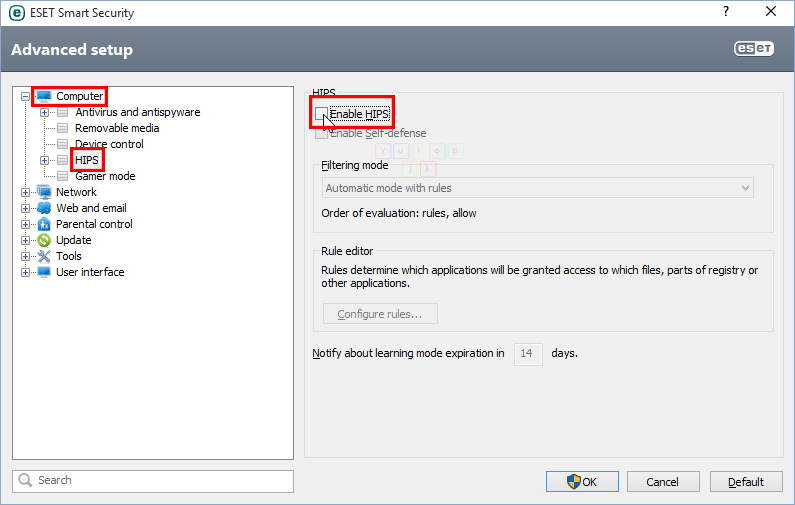Click the User interface monitor icon
The image size is (795, 505).
(44, 272)
